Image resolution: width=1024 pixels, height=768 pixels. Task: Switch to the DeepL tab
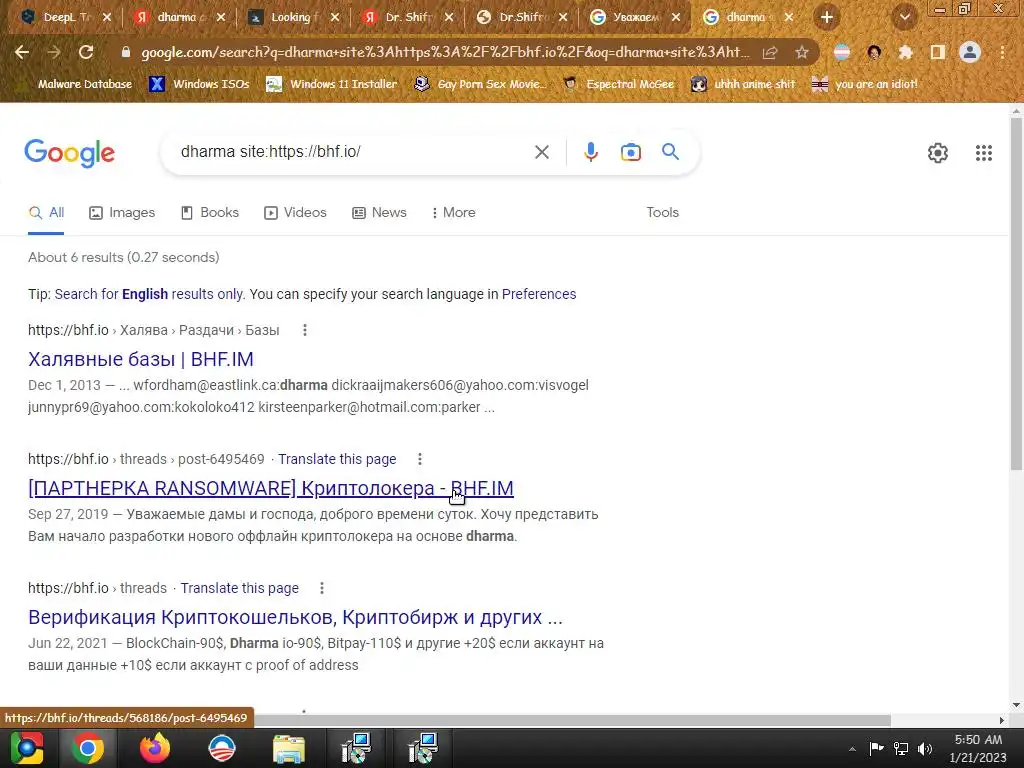pos(57,17)
